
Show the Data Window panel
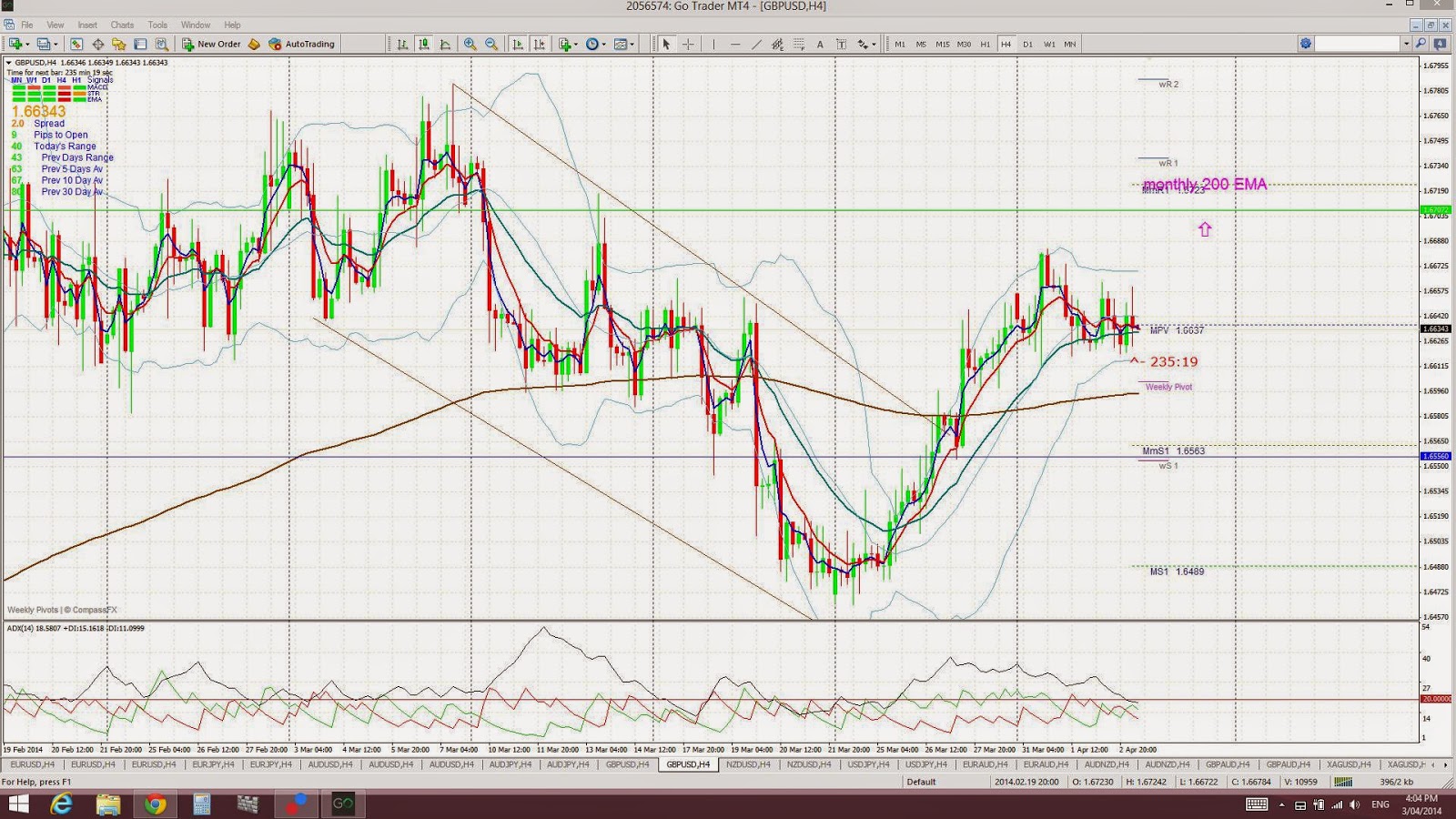coord(97,44)
